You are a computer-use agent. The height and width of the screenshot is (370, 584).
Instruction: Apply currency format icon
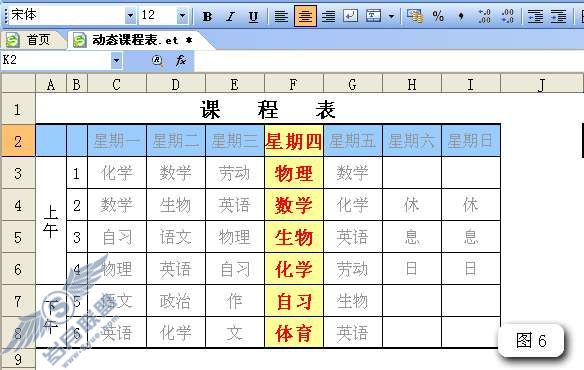(x=415, y=16)
